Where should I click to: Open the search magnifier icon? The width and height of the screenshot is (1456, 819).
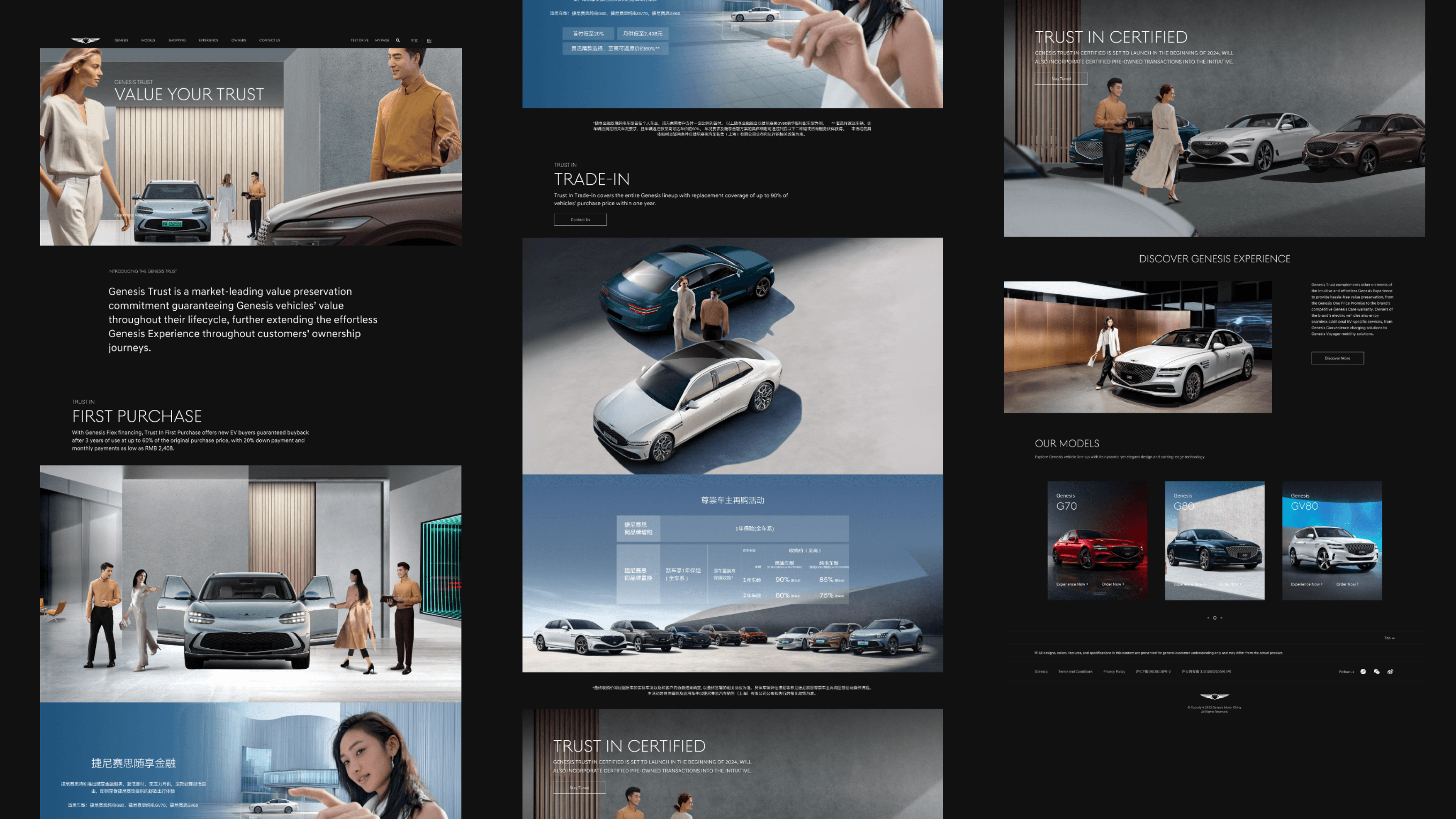tap(398, 40)
